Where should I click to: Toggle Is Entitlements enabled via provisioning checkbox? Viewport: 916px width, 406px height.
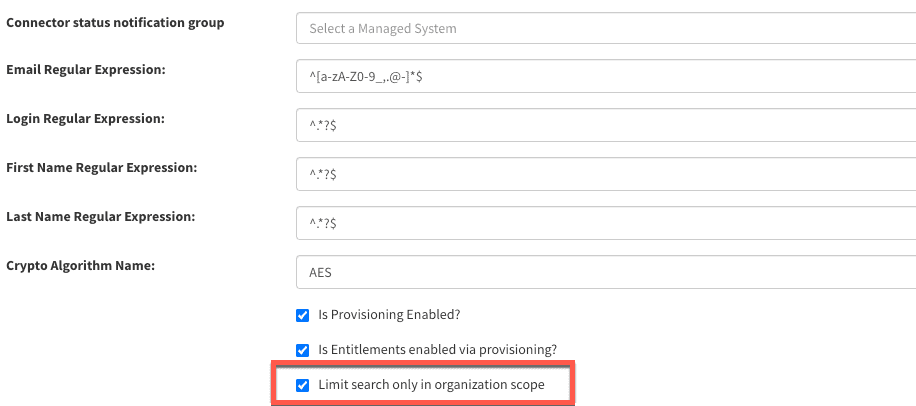[x=303, y=350]
